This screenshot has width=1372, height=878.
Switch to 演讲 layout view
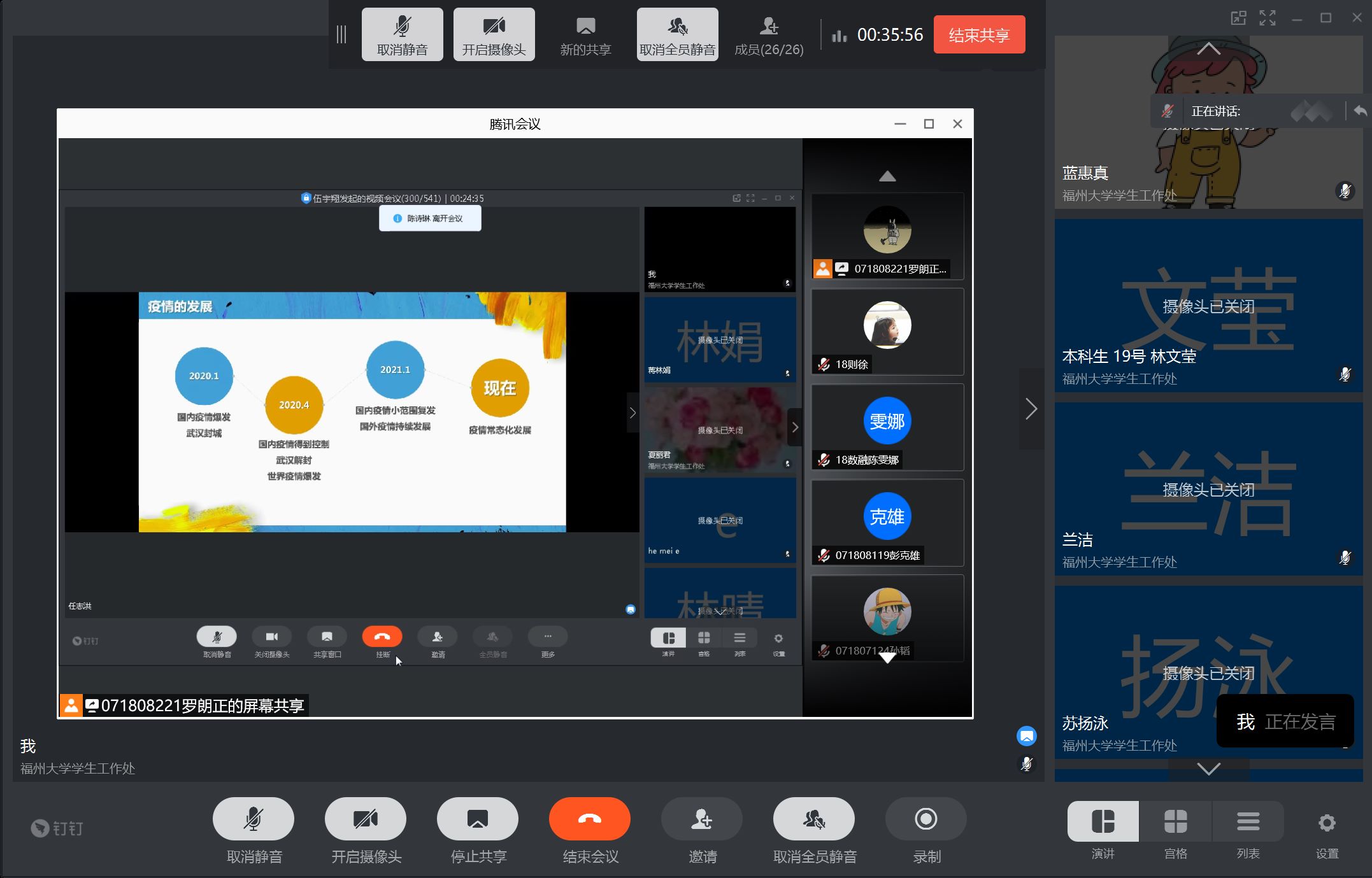click(1103, 821)
